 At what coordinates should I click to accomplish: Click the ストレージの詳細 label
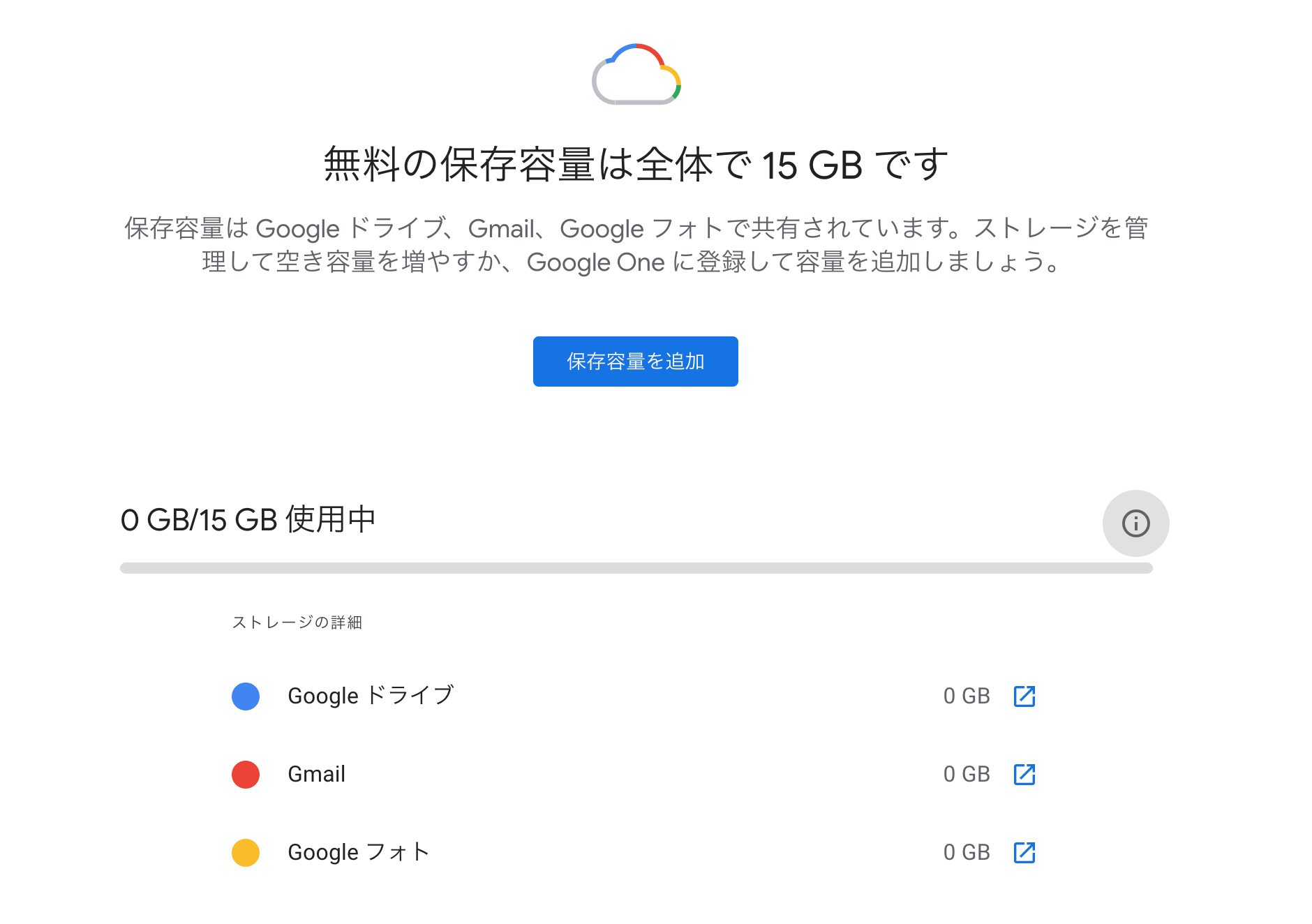click(297, 622)
